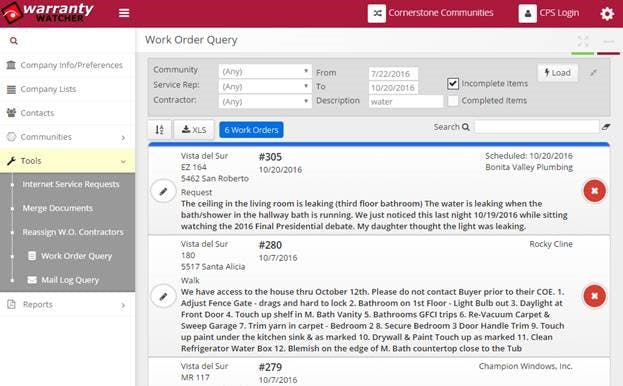The image size is (623, 386).
Task: Click the expand panel fullscreen icon
Action: [x=583, y=41]
